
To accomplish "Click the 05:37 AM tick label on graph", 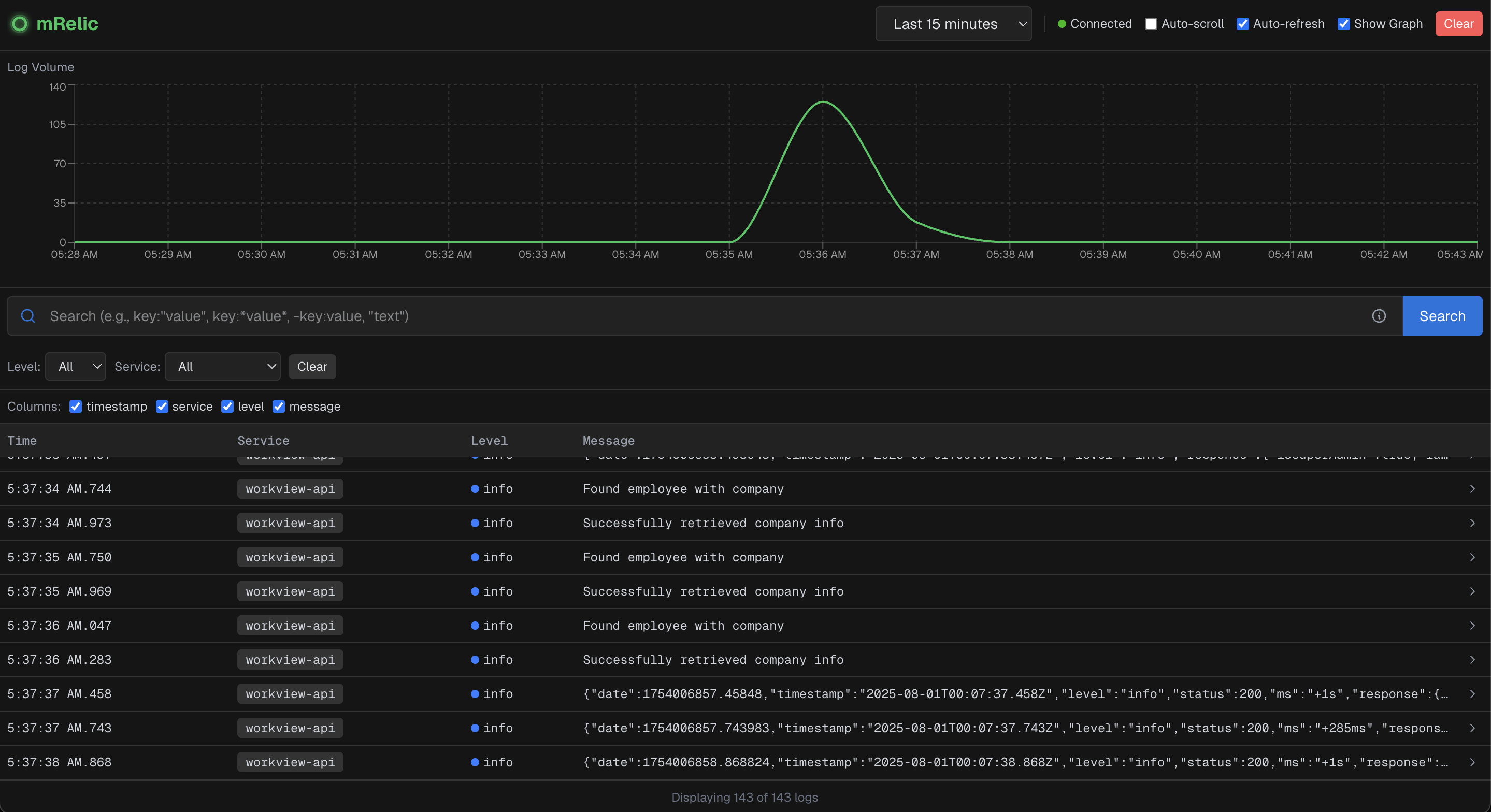I will point(915,254).
